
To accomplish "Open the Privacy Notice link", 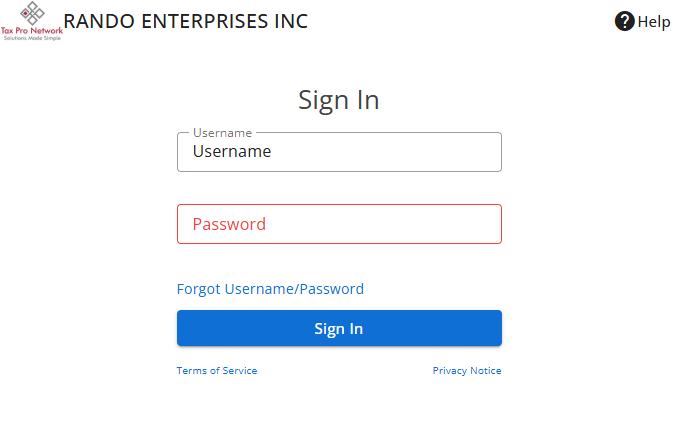I will tap(467, 371).
